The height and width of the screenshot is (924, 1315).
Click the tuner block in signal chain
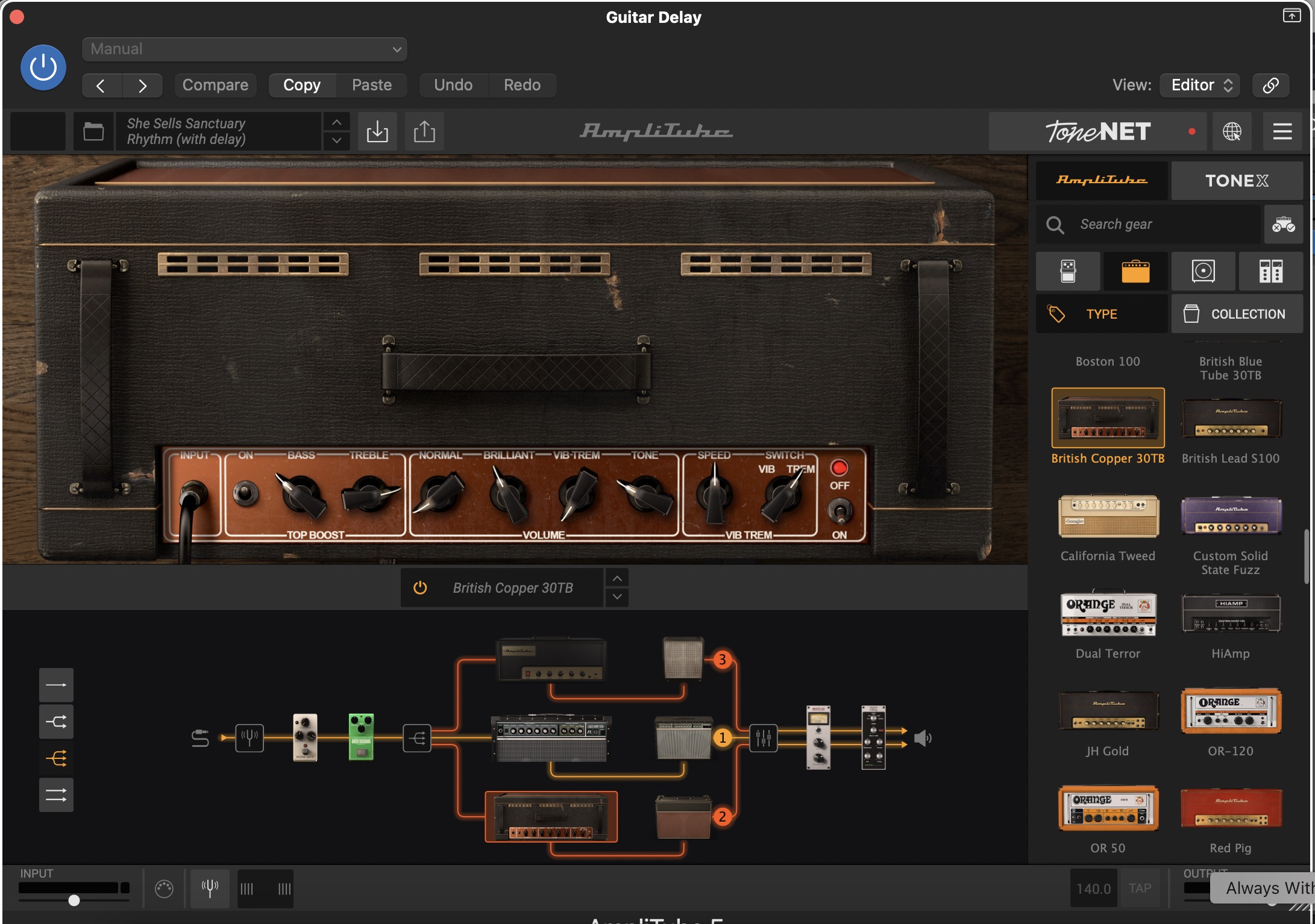(x=249, y=737)
